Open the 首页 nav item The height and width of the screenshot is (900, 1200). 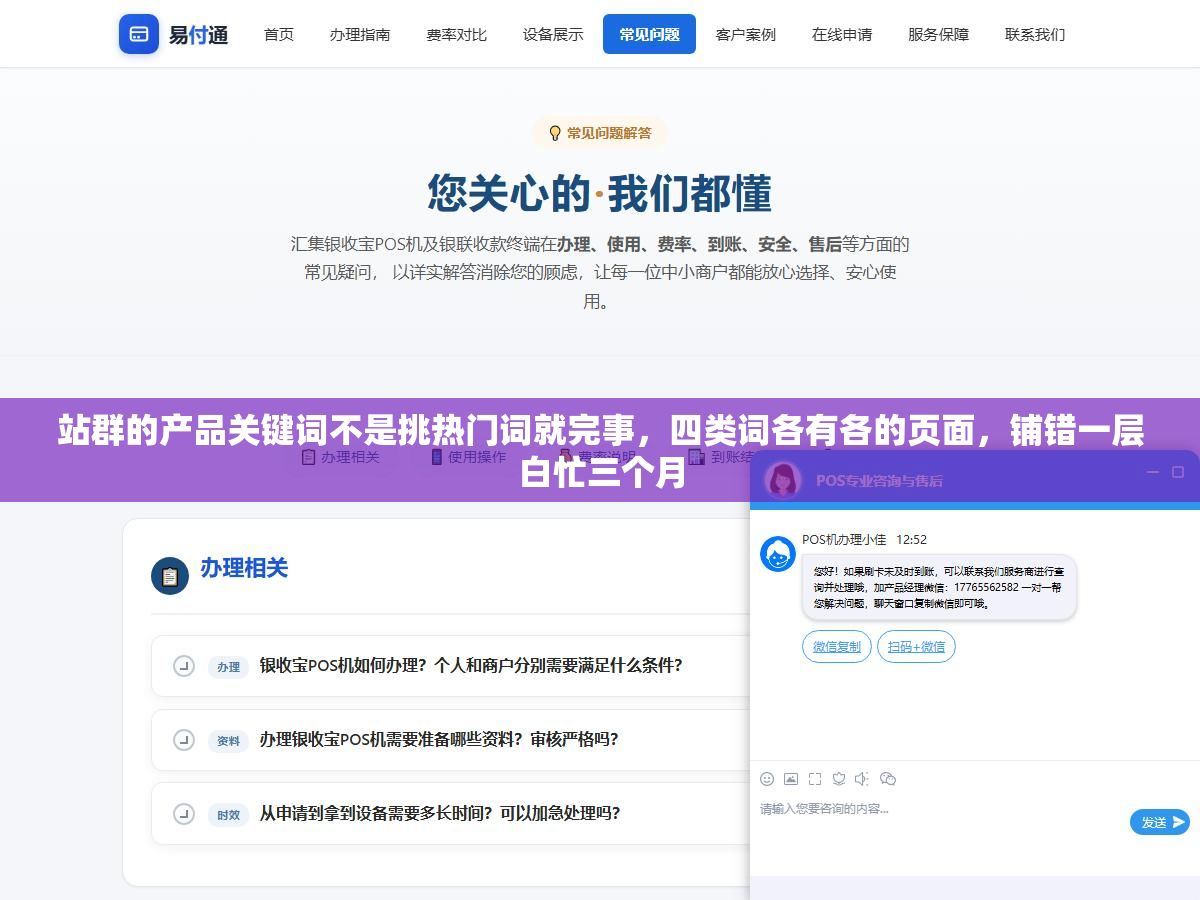(279, 34)
